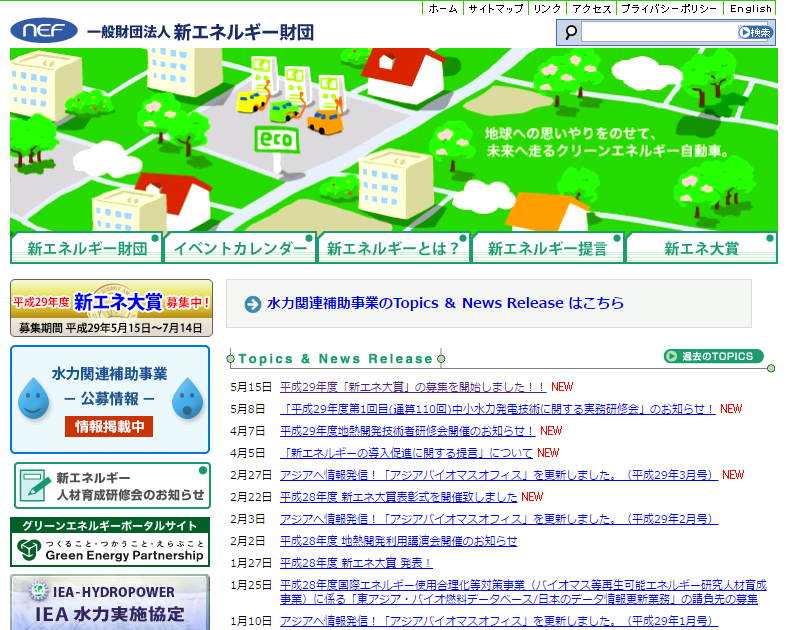
Task: Click the header text 一般財団法人 新エネルギー財団
Action: [201, 33]
